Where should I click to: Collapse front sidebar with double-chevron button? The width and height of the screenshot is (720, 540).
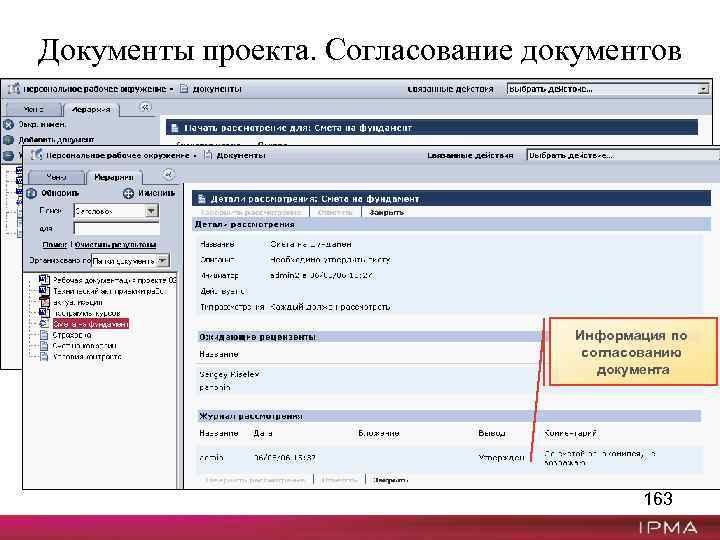click(x=169, y=174)
